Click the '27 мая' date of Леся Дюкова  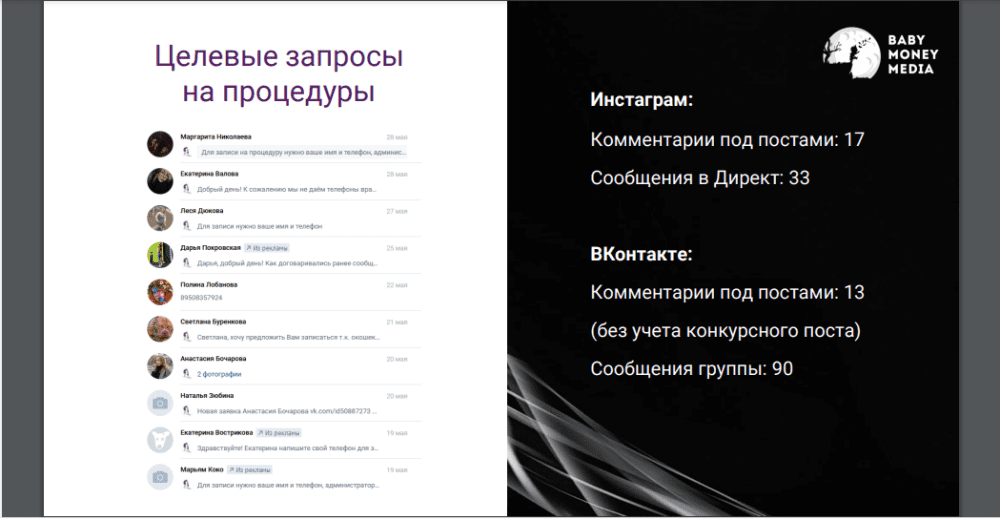coord(397,211)
